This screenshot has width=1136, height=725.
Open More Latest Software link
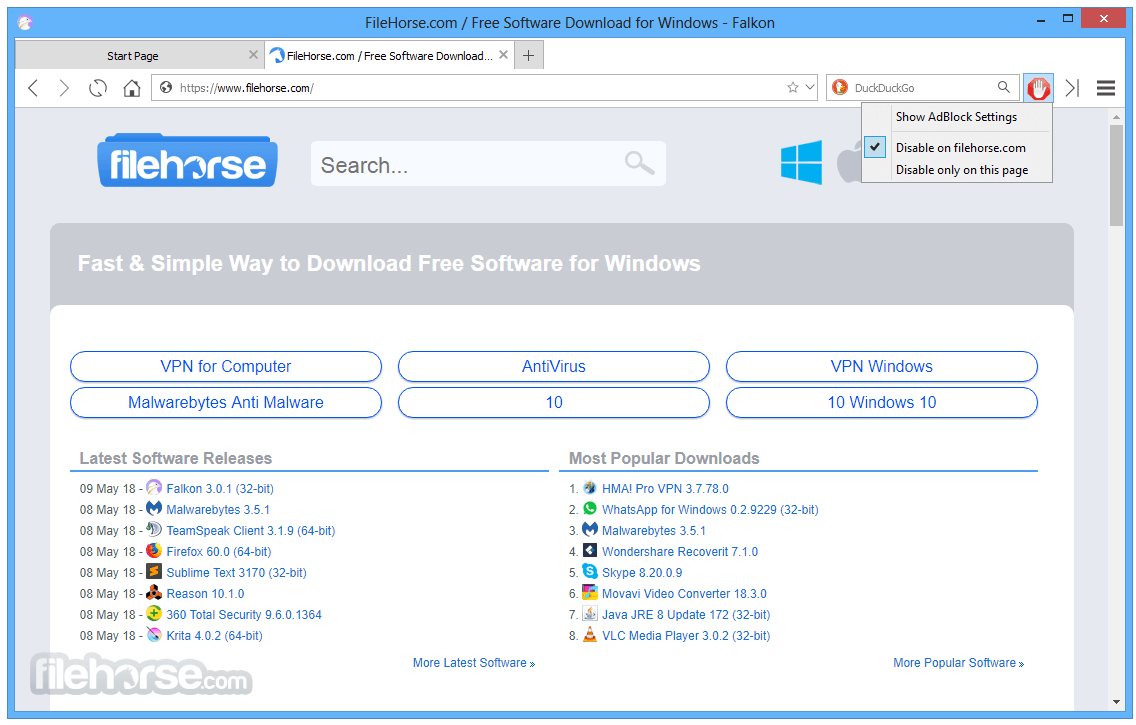pos(474,663)
